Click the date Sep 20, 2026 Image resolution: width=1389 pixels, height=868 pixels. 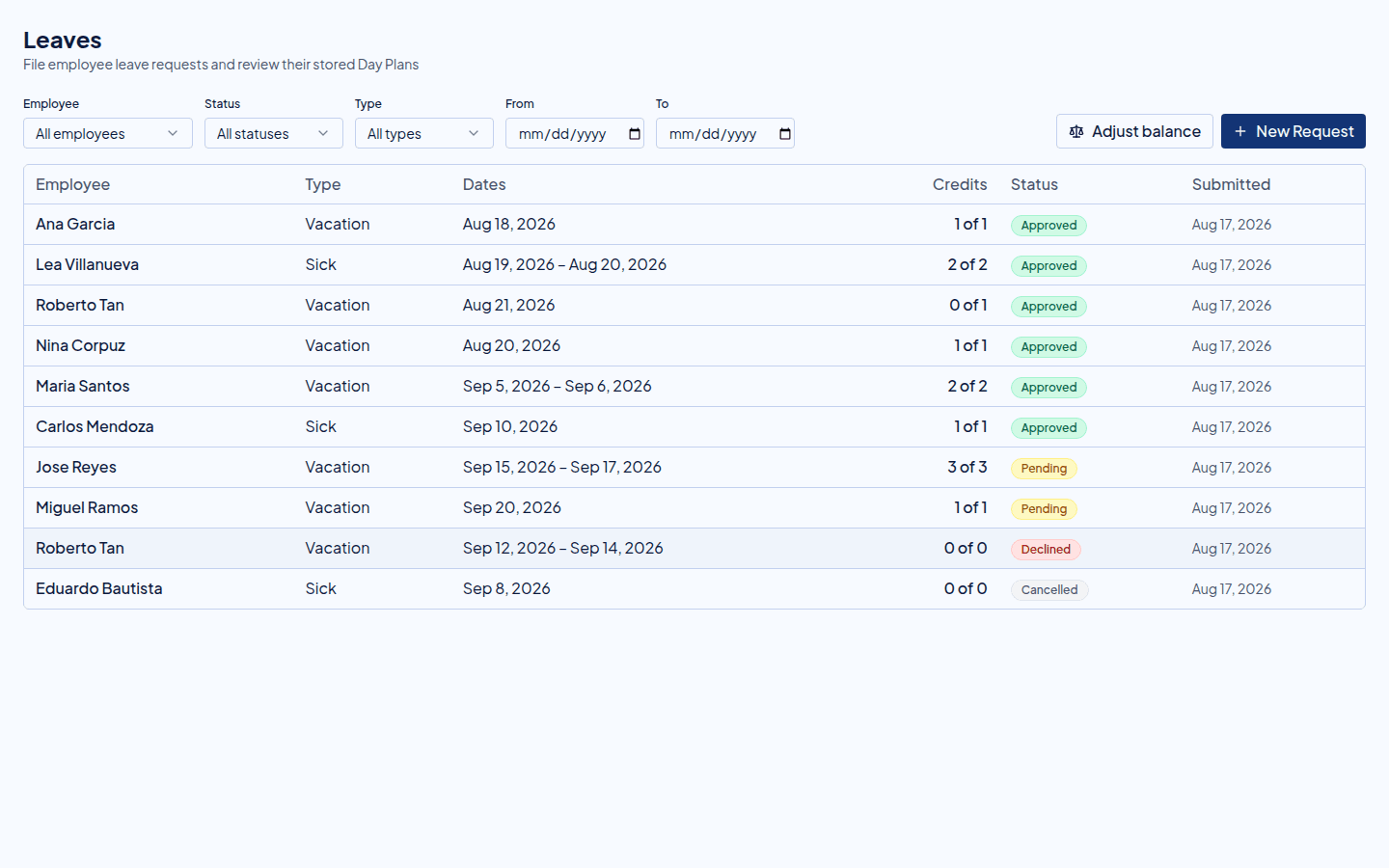coord(512,507)
